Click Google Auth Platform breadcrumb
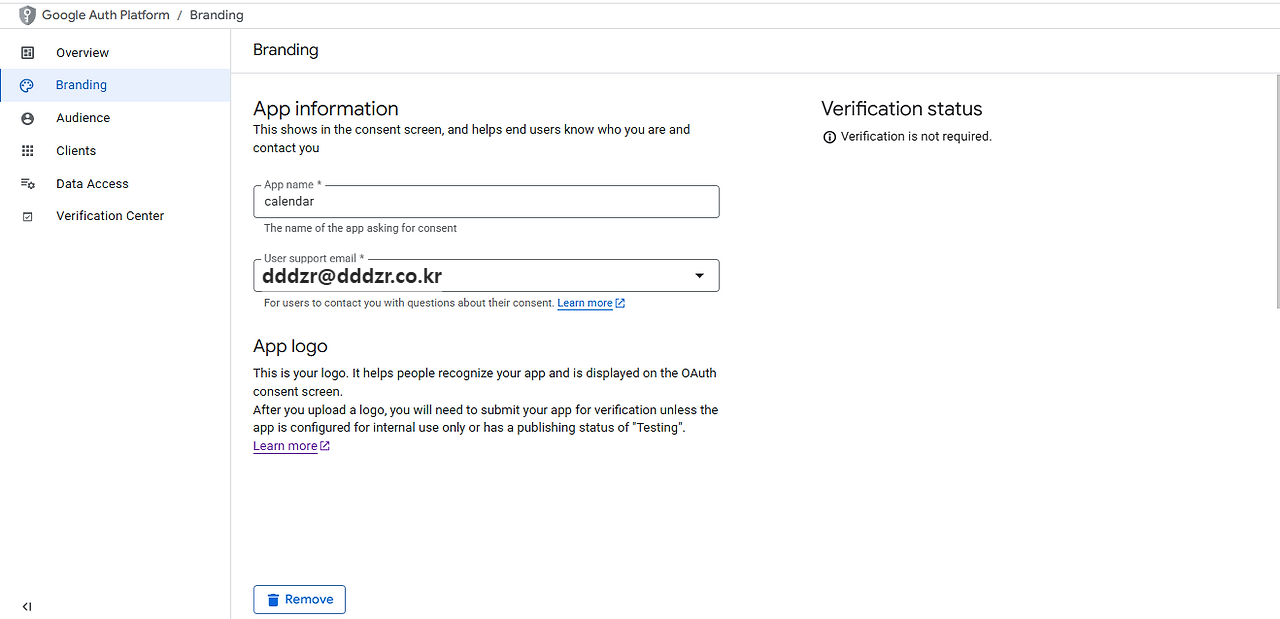The image size is (1280, 619). pos(106,15)
